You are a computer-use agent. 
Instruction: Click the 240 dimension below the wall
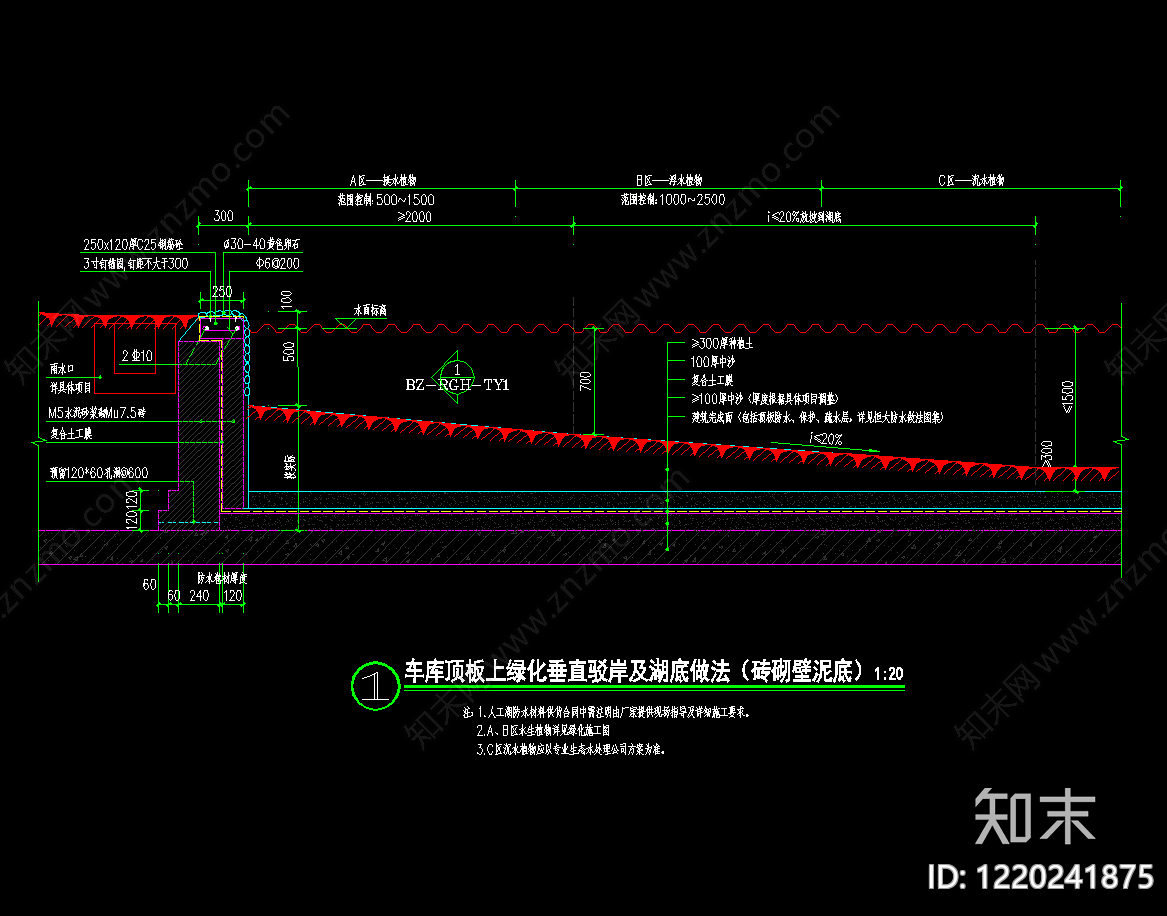(x=199, y=595)
